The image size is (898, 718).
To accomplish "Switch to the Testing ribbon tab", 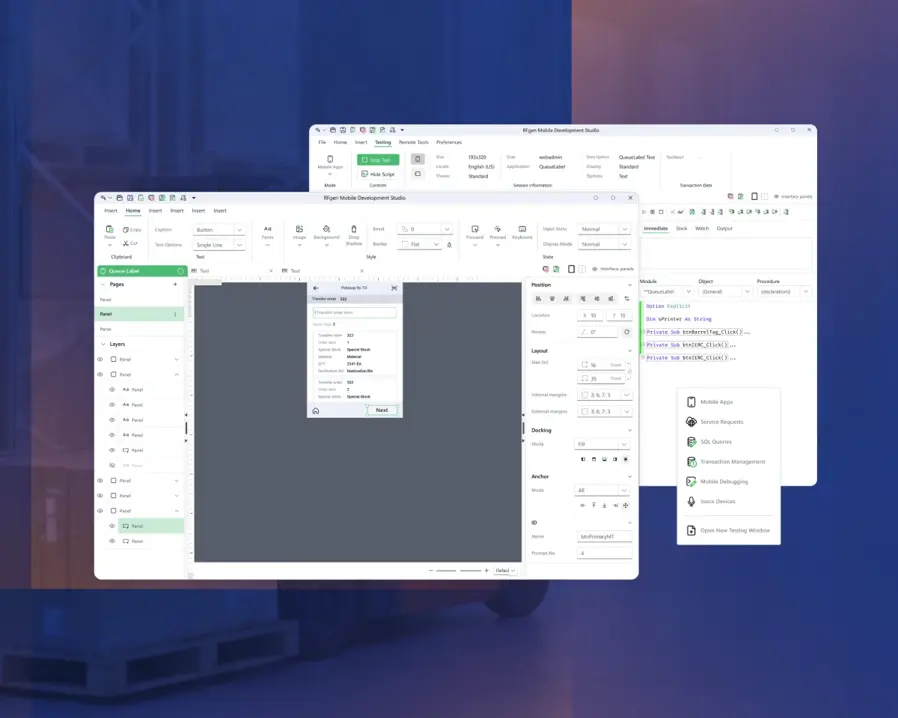I will click(x=383, y=142).
